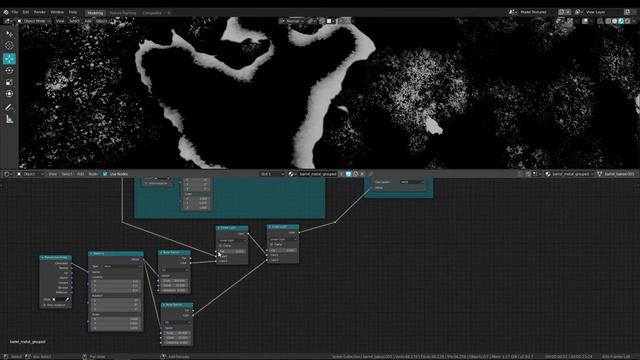This screenshot has width=640, height=360.
Task: Open the Render menu
Action: (x=40, y=12)
